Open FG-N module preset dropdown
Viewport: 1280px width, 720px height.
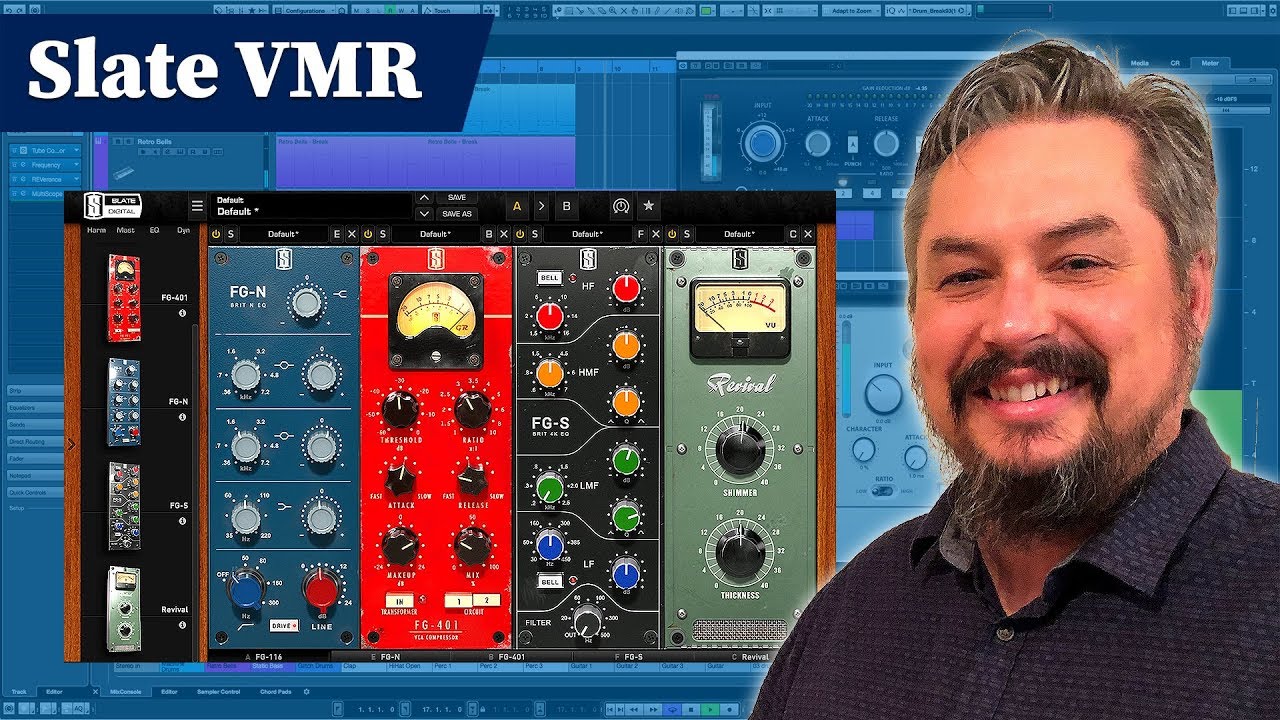coord(283,234)
